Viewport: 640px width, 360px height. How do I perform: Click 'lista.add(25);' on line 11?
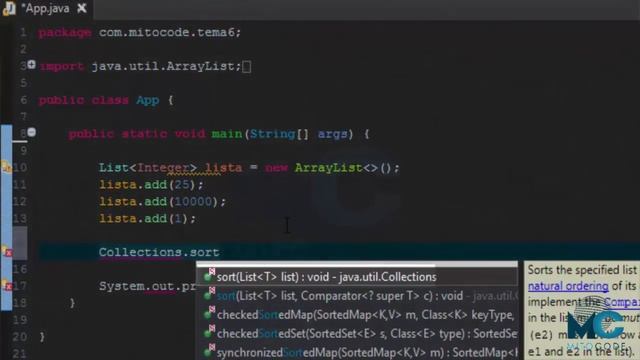tap(151, 184)
